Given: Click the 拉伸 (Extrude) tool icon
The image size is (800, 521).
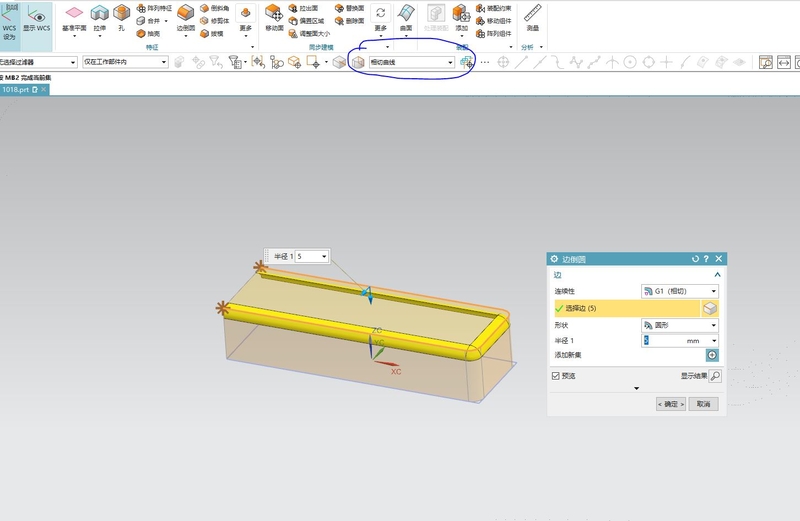Looking at the screenshot, I should 99,13.
